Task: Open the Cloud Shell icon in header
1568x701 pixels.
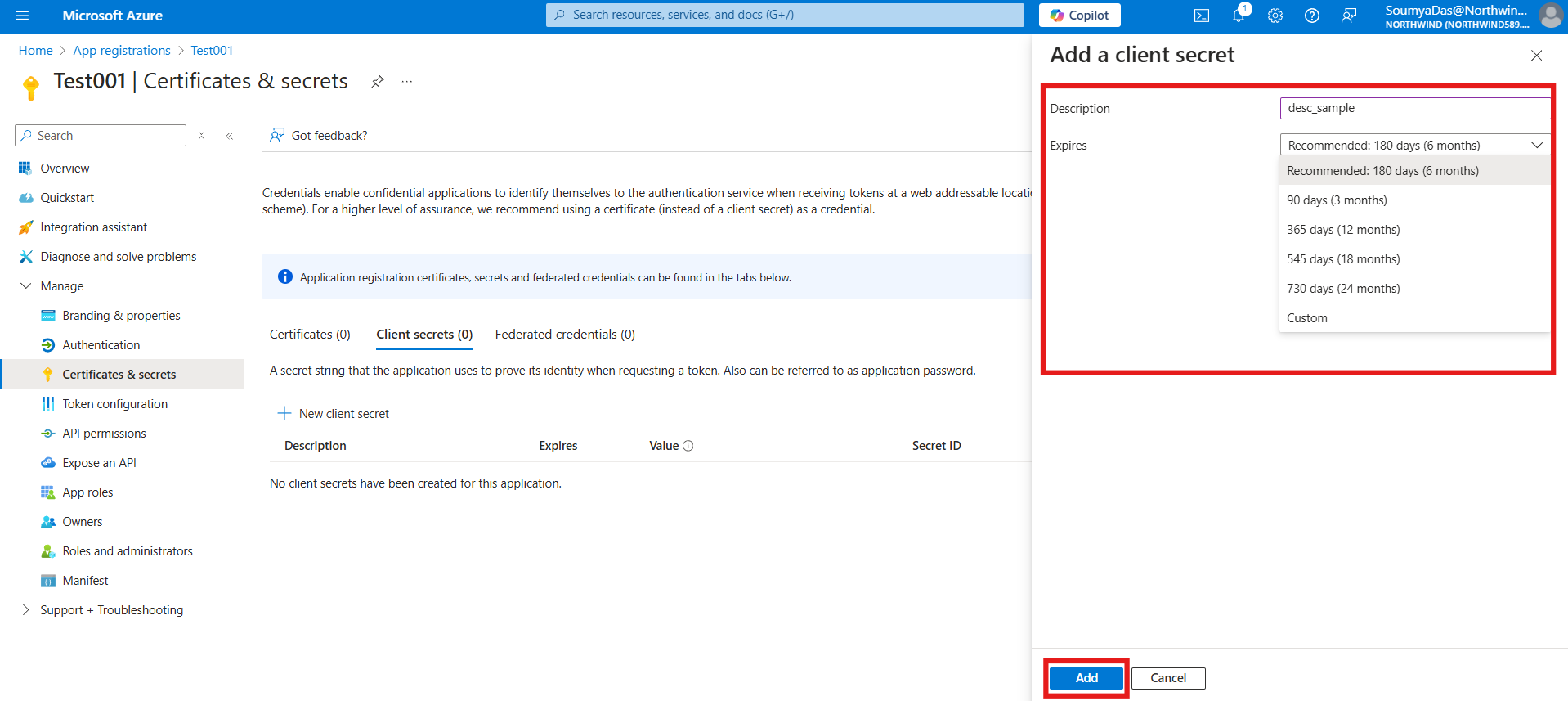Action: 1201,16
